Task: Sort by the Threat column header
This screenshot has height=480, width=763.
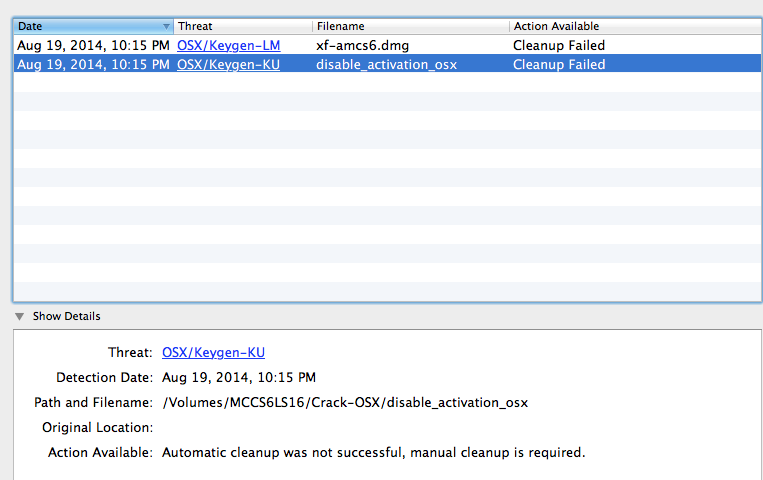Action: pos(243,26)
